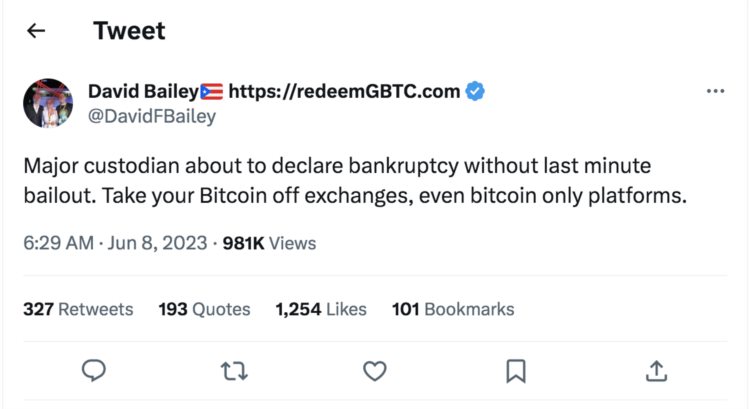Open the 193 Quotes list
750x409 pixels.
click(x=204, y=309)
